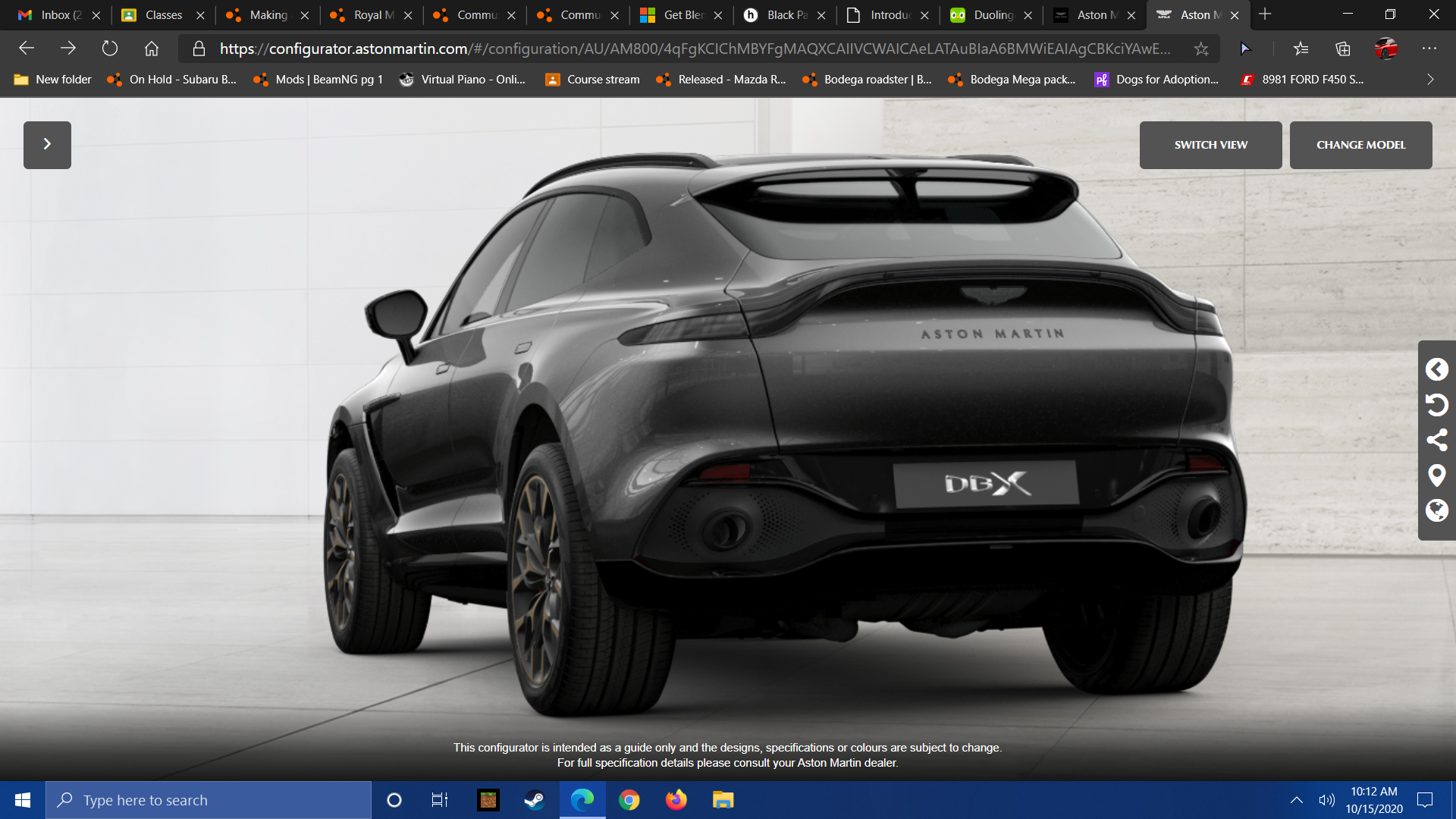Open the New folder bookmark

[52, 80]
